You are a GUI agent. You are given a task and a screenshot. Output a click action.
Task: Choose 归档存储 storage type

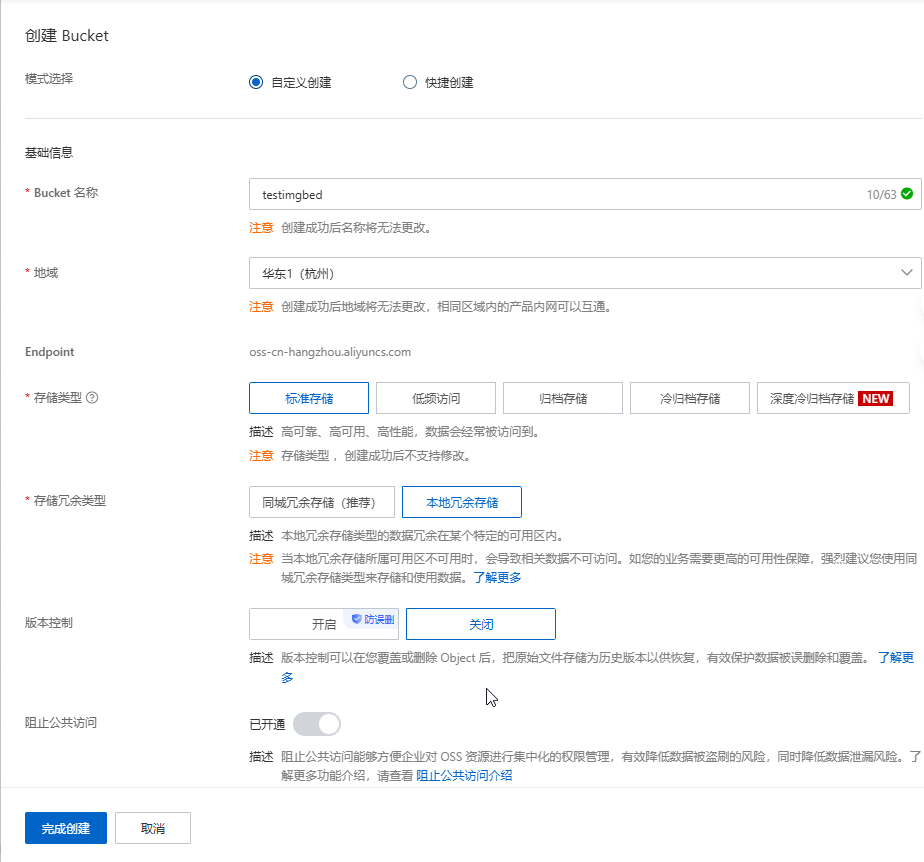coord(563,398)
